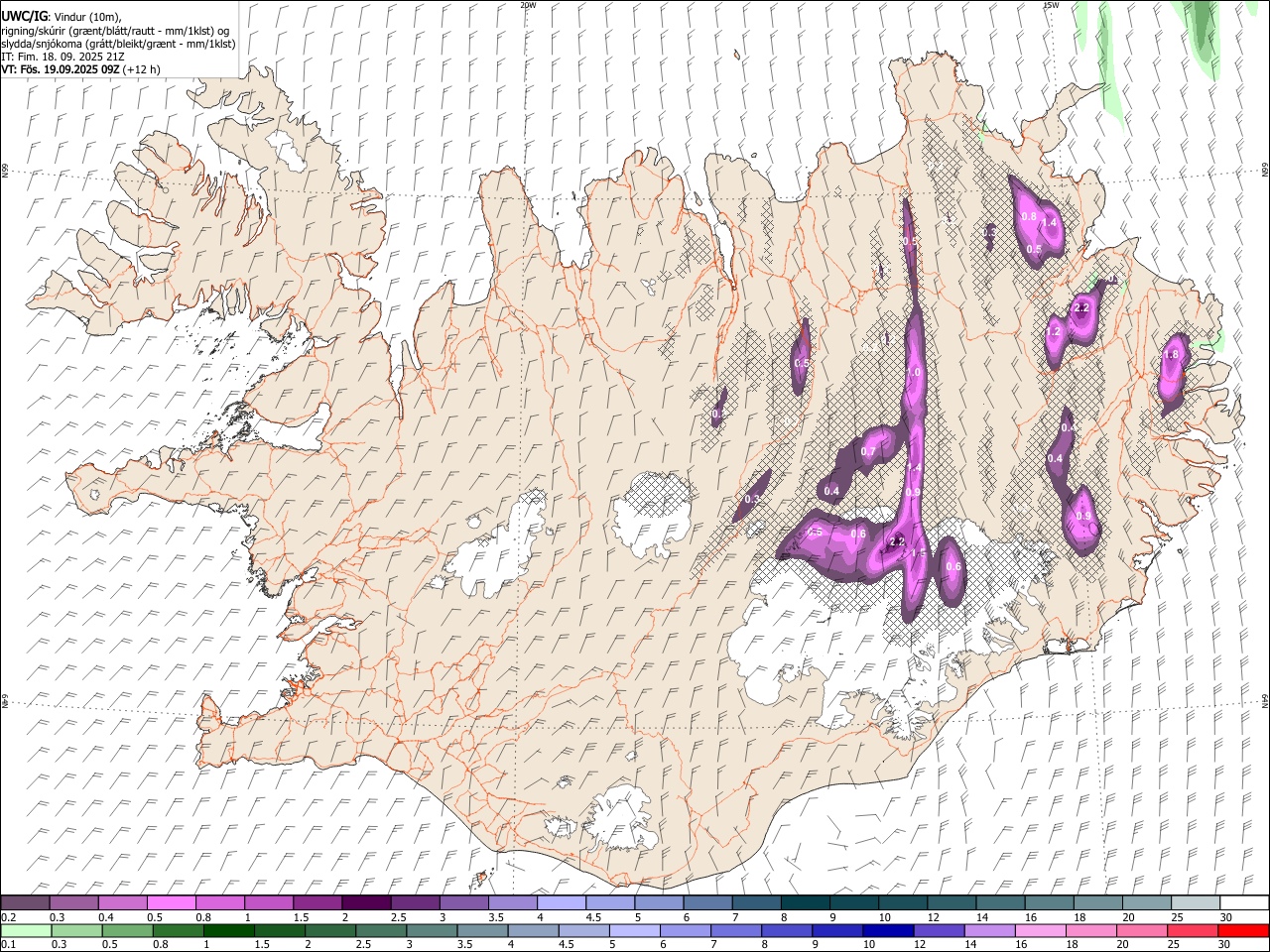Pick the pale grey swatch between 25 and 30 on the upper scale
This screenshot has height=952, width=1270.
click(1196, 902)
